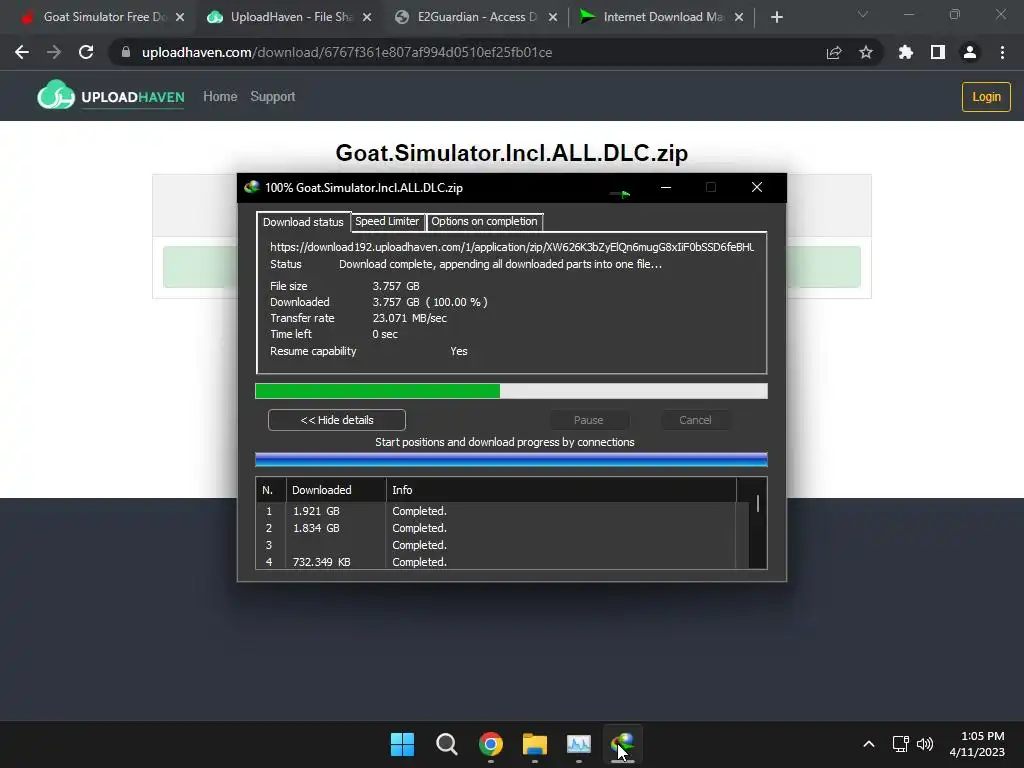Share this page via address bar icon
The height and width of the screenshot is (768, 1024).
[x=834, y=52]
